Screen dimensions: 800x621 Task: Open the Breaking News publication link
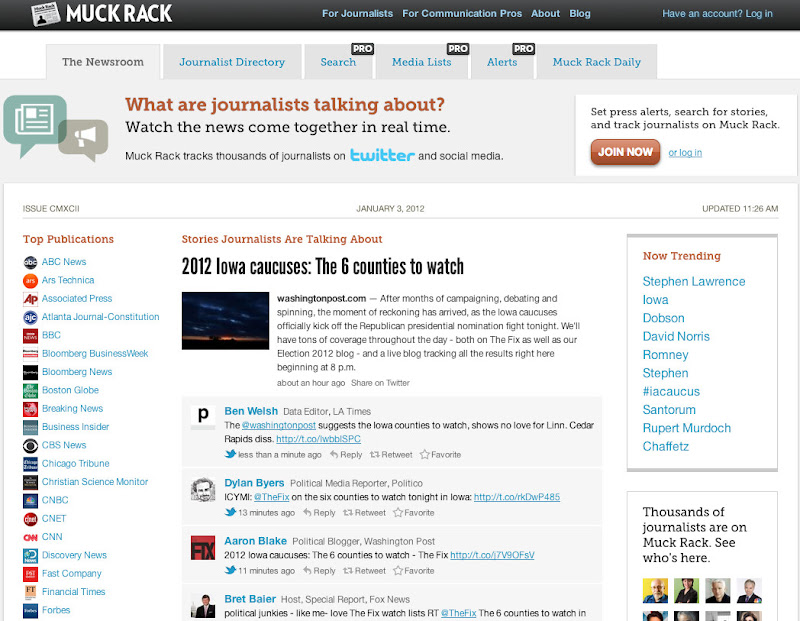click(x=72, y=409)
